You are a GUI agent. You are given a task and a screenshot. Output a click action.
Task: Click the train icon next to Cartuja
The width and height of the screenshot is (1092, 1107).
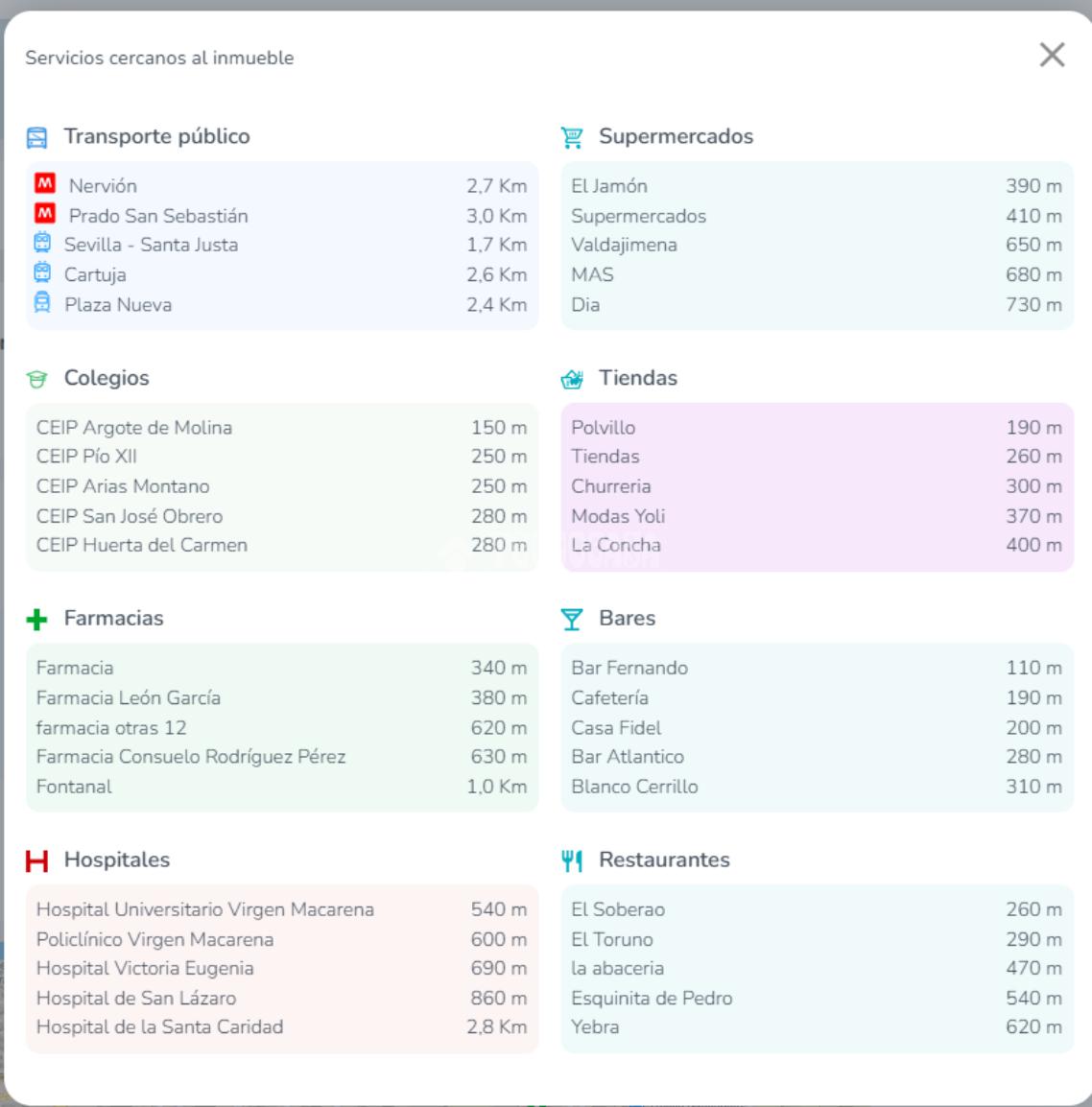point(42,273)
